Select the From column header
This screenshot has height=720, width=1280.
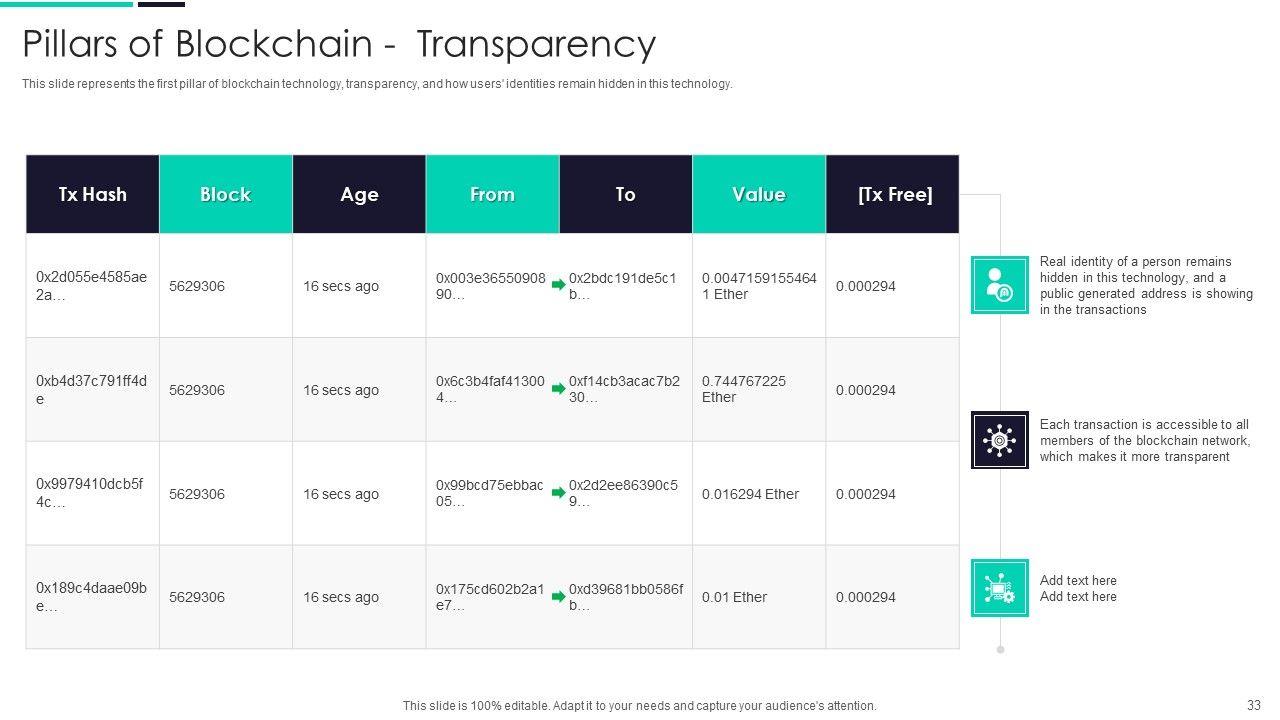pos(492,194)
